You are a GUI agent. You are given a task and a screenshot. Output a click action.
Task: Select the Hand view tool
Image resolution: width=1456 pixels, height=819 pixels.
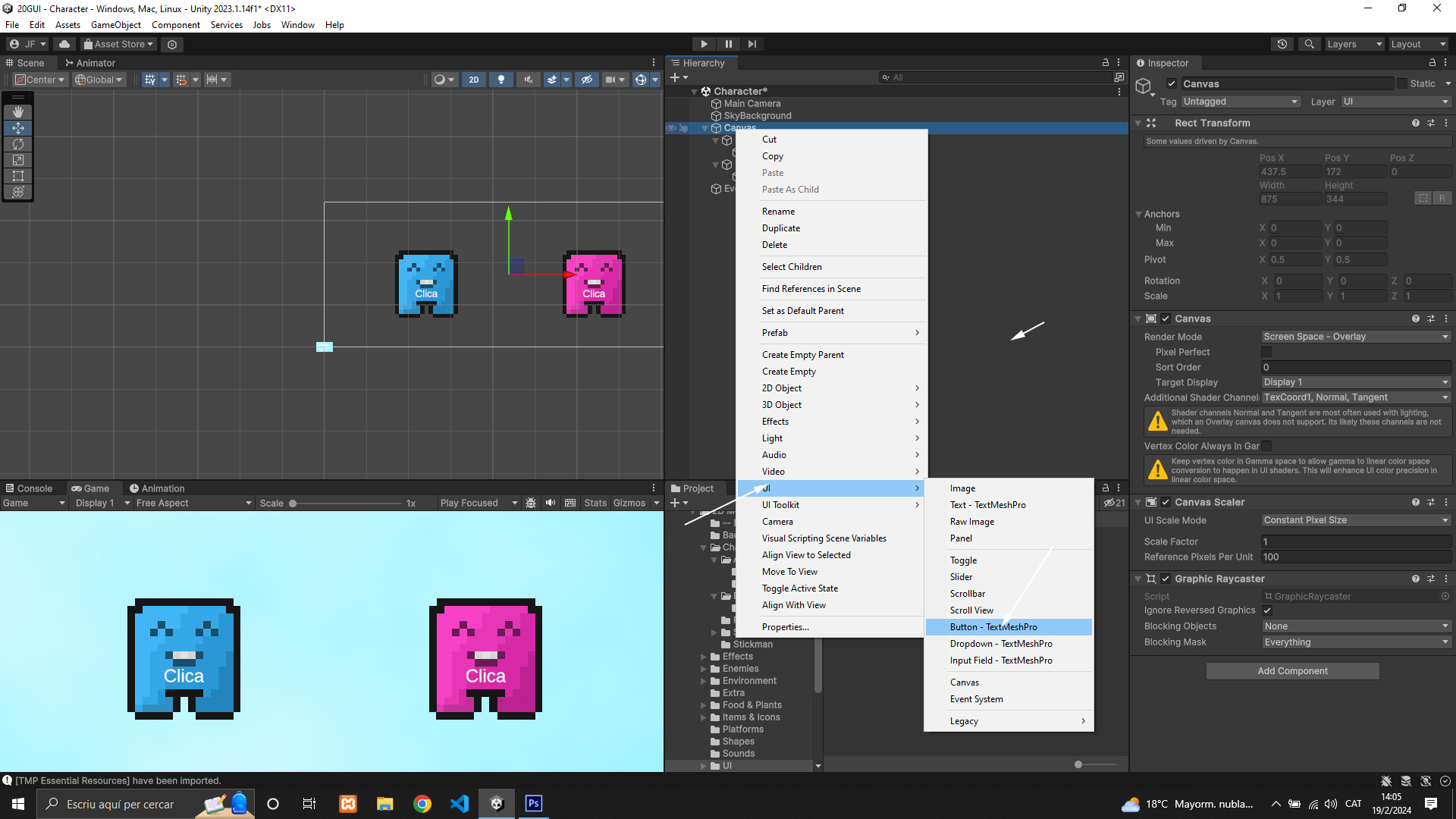coord(18,112)
